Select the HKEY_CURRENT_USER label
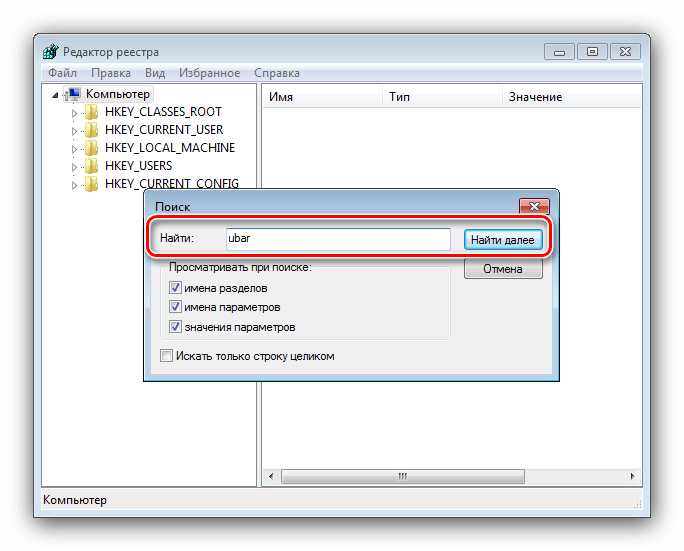This screenshot has width=684, height=551. [164, 130]
